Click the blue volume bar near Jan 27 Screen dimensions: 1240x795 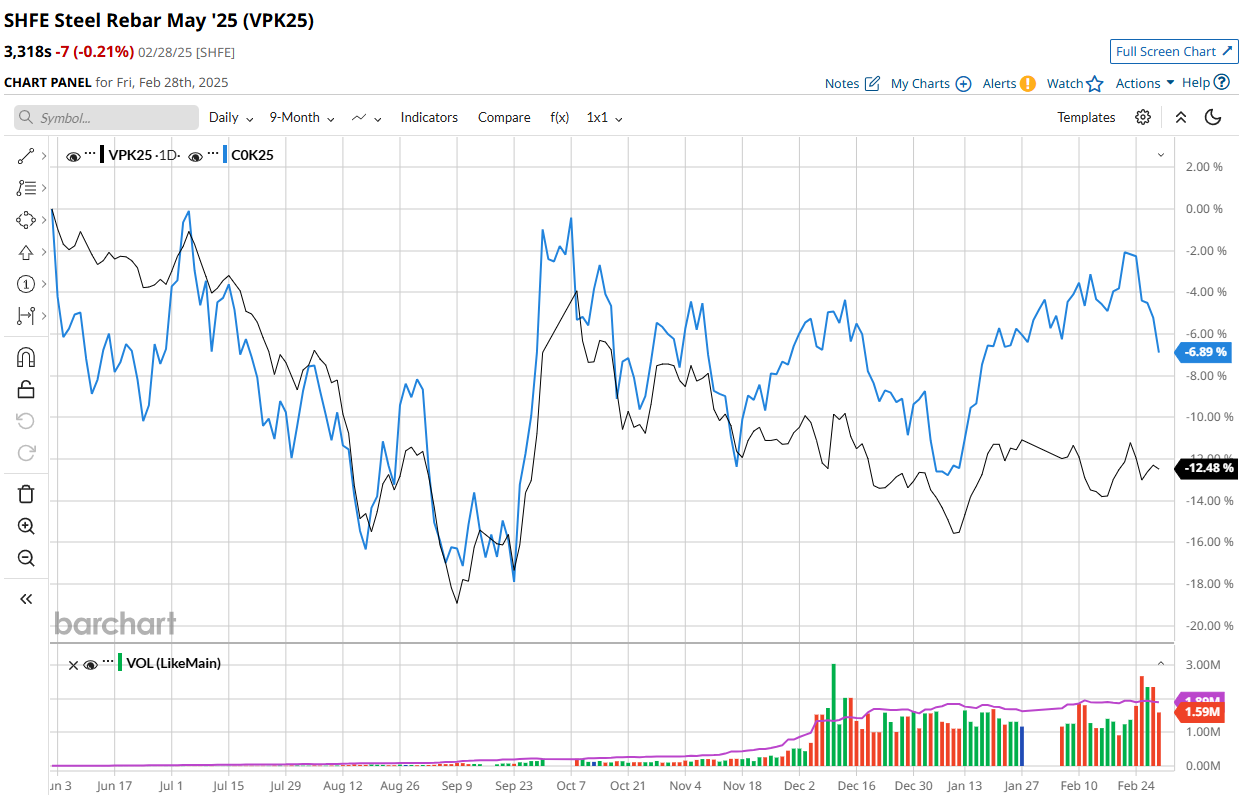(x=1021, y=745)
